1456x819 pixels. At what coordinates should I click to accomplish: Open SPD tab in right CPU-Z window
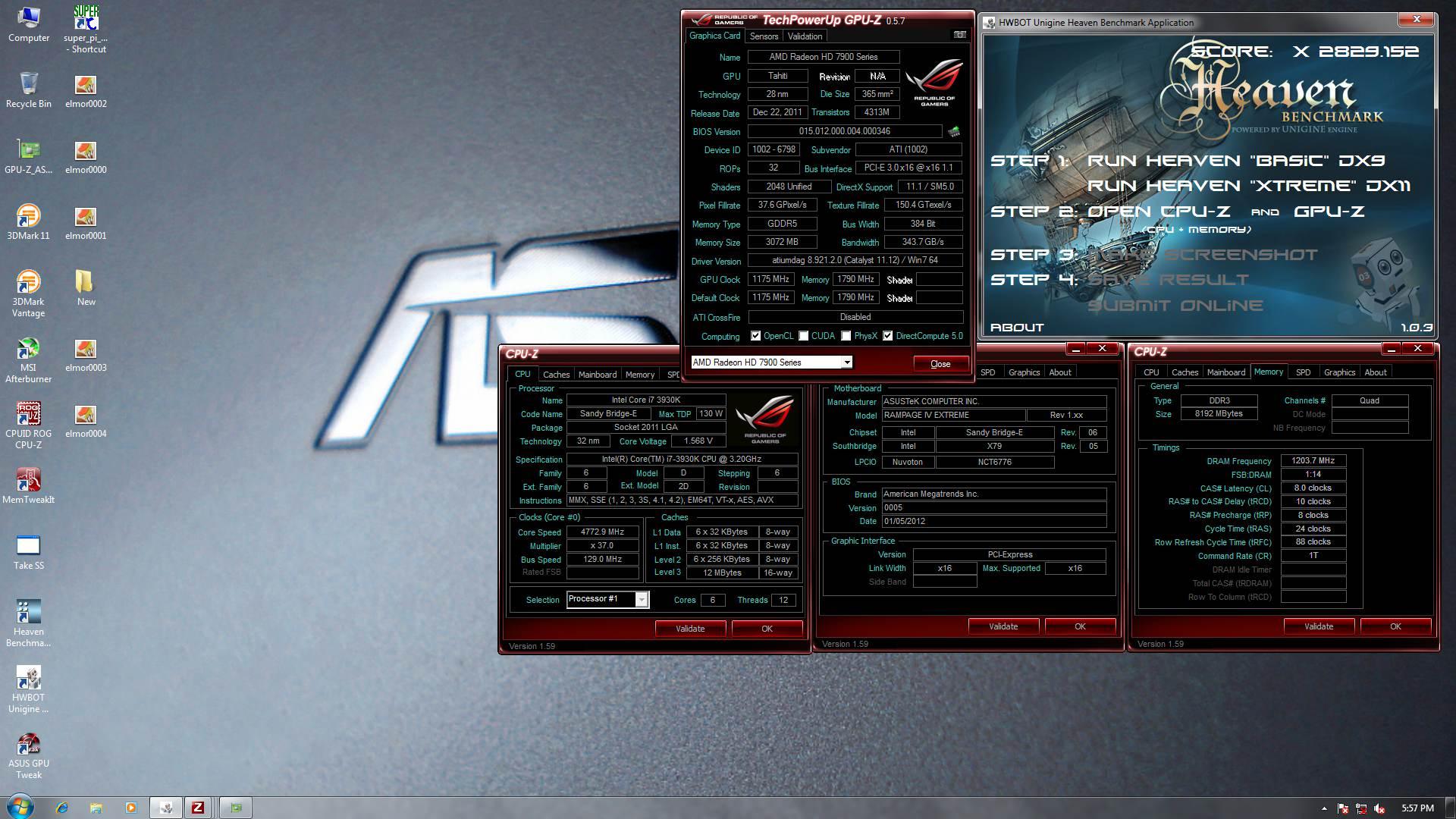1303,372
